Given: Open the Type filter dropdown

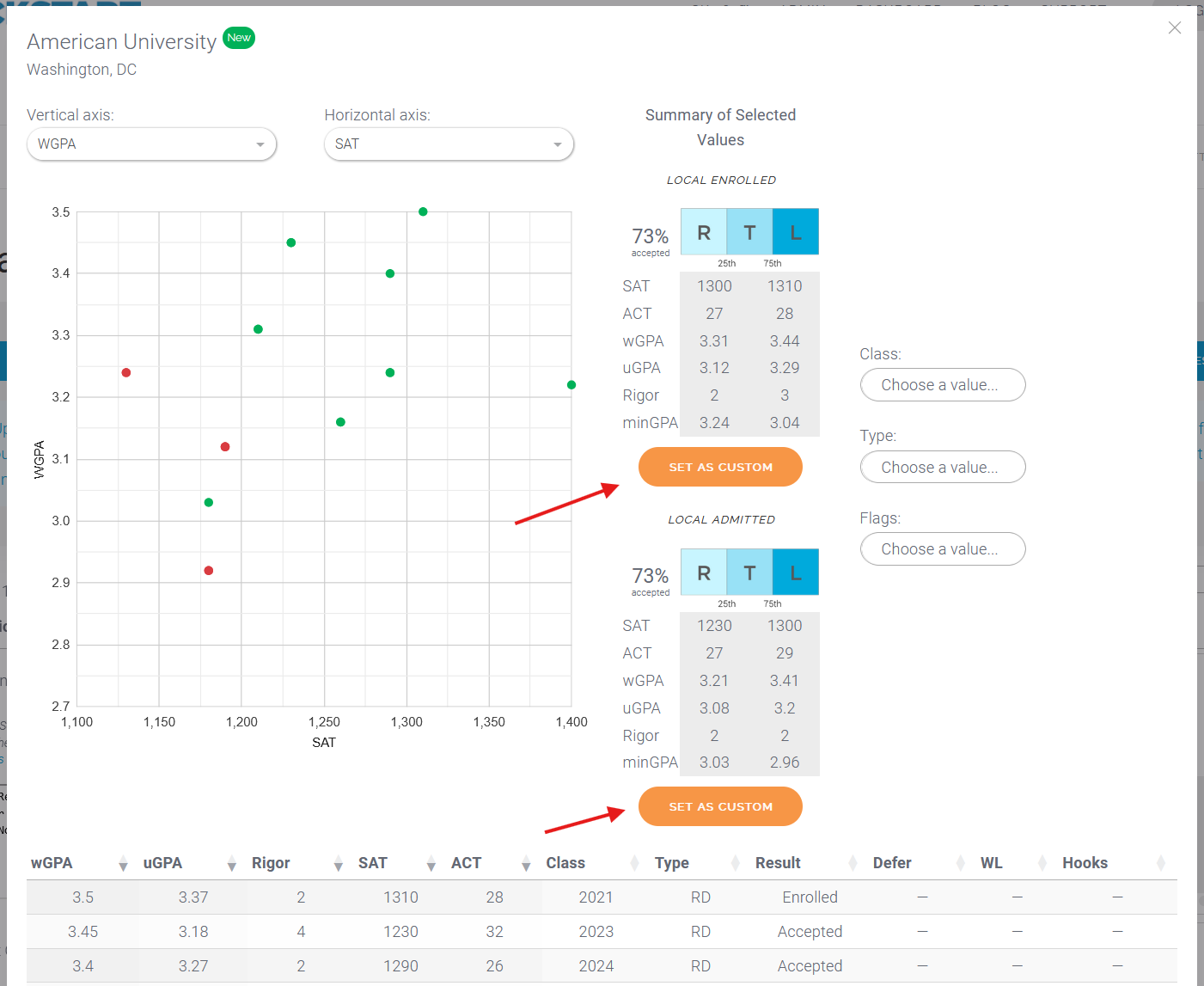Looking at the screenshot, I should tap(943, 468).
